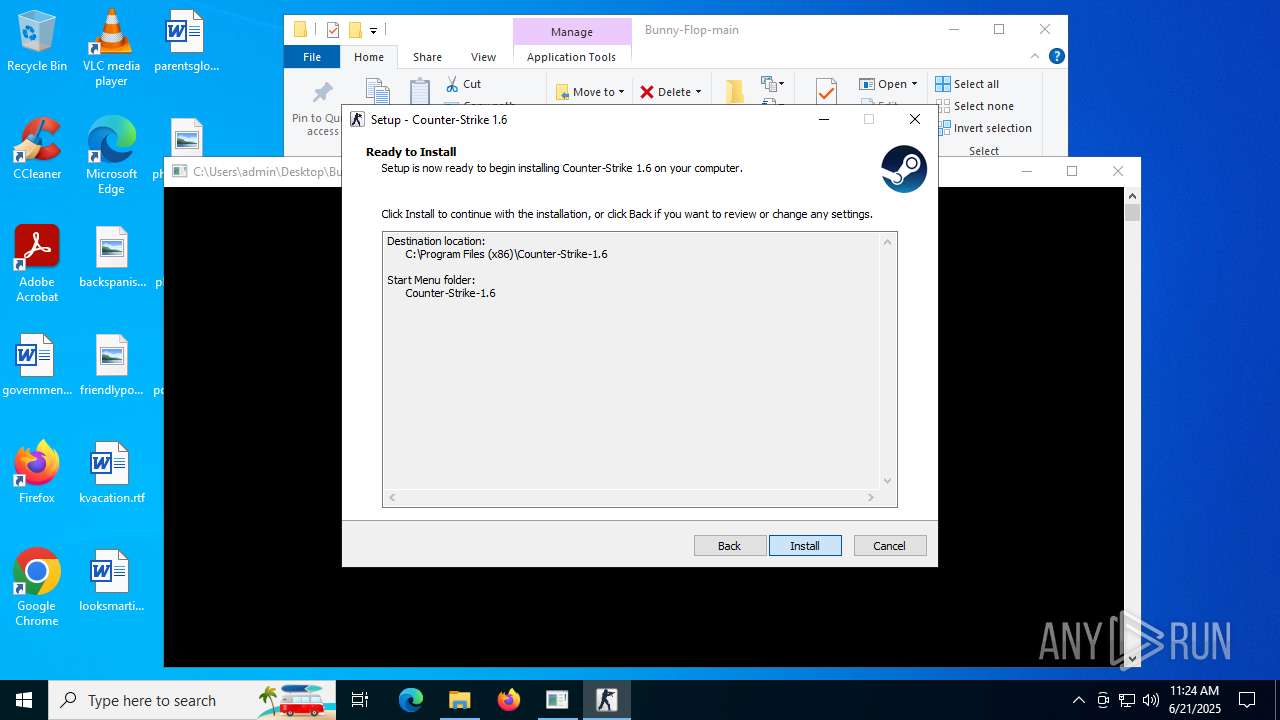This screenshot has height=720, width=1280.
Task: Click the console window scrollbar up arrow
Action: 1132,196
